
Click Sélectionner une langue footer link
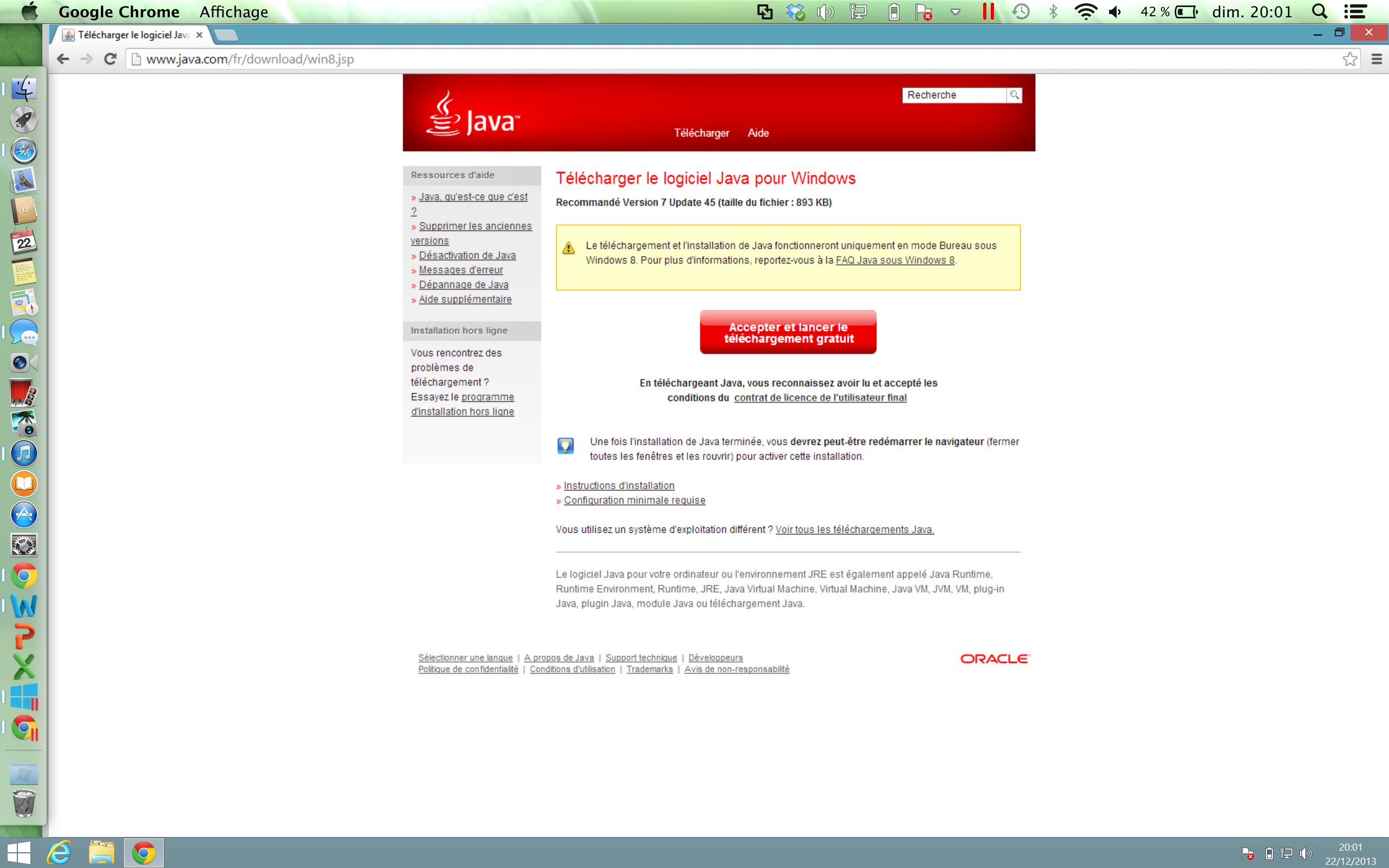pos(466,658)
